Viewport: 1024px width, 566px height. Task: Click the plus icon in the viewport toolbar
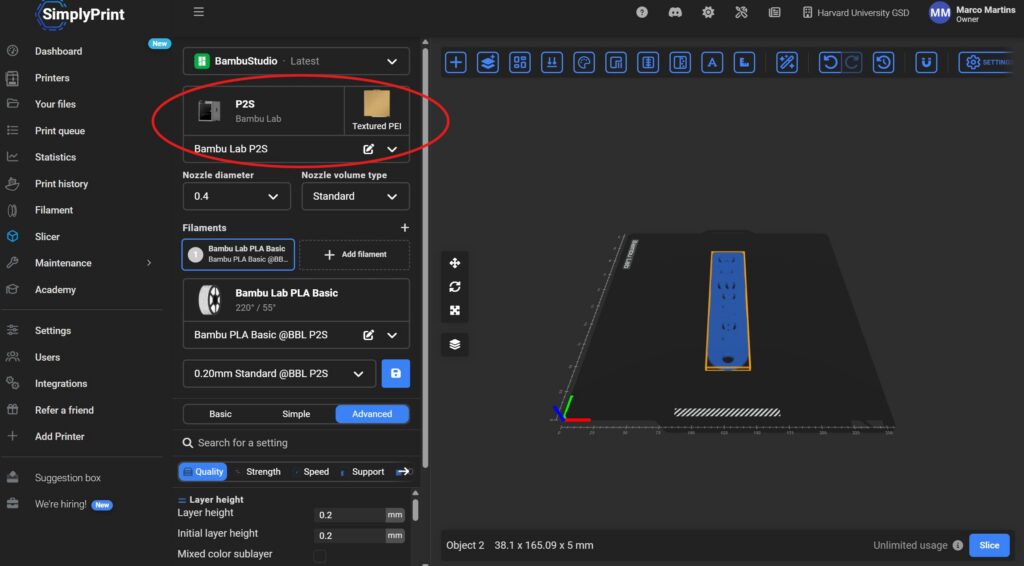pos(455,63)
